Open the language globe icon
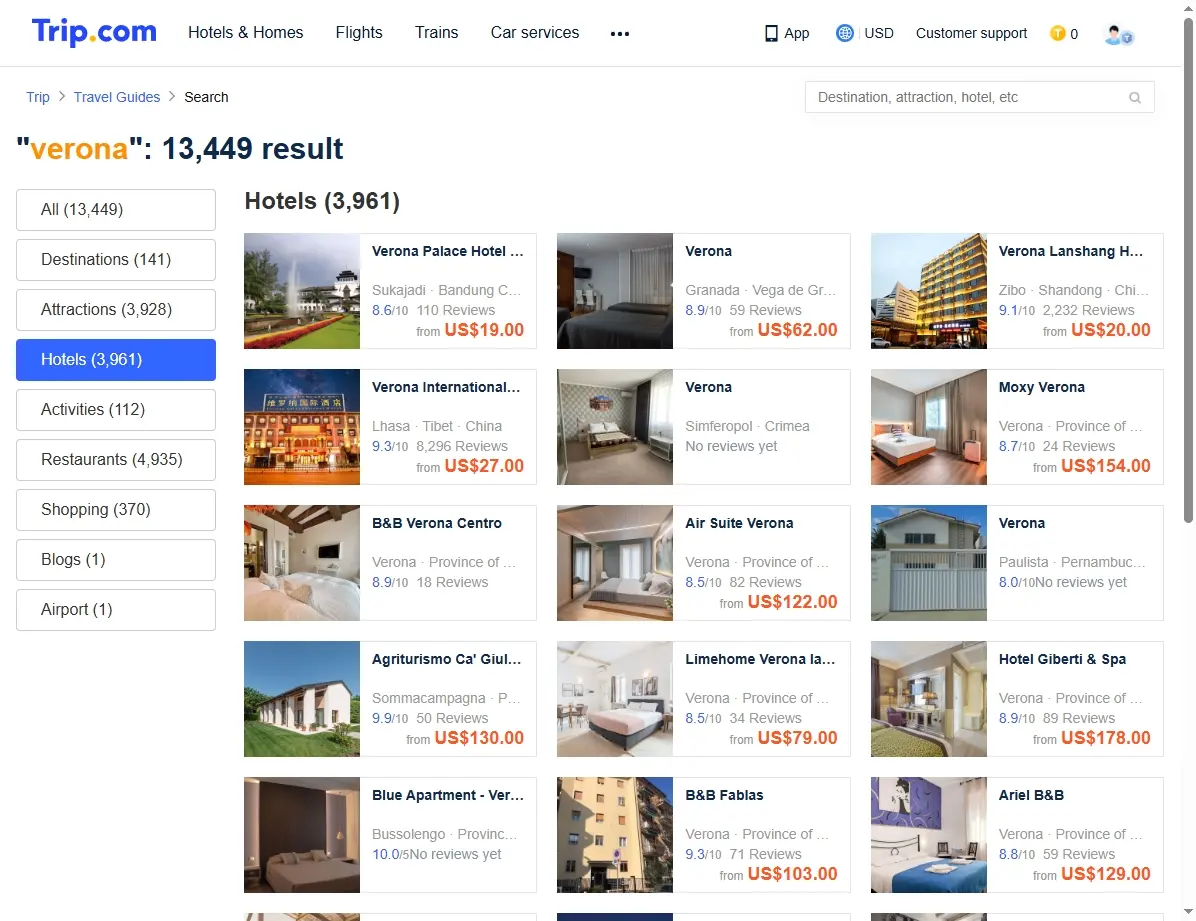This screenshot has height=921, width=1196. click(x=844, y=33)
